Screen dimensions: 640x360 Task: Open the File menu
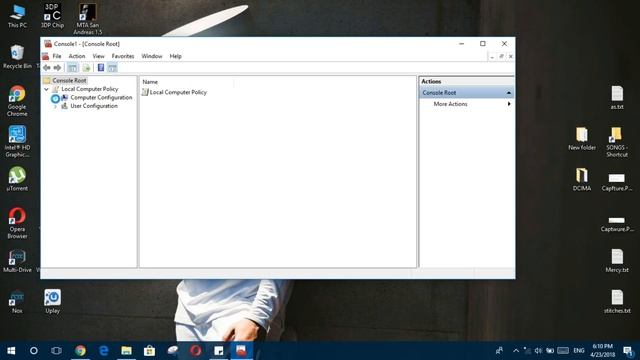(57, 56)
